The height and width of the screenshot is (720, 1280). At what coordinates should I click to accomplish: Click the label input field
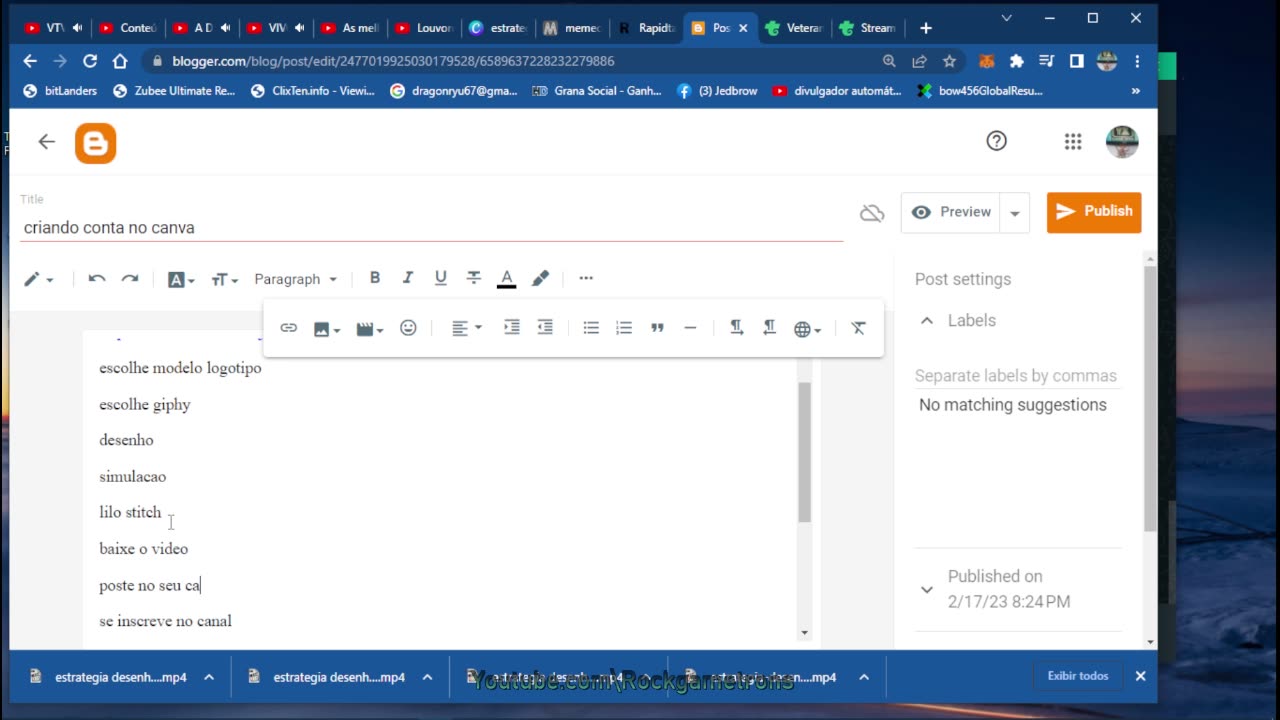1016,376
